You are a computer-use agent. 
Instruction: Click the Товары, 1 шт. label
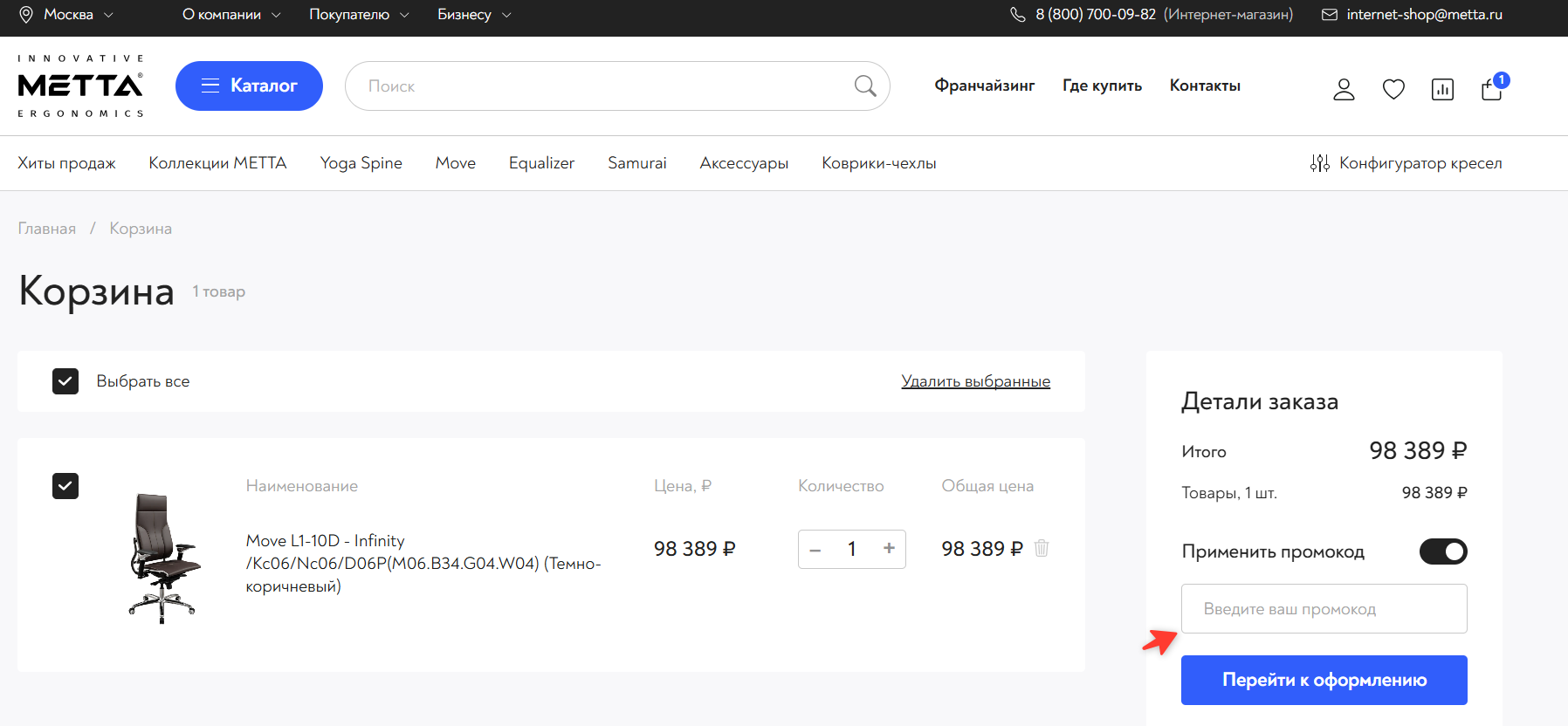1229,493
